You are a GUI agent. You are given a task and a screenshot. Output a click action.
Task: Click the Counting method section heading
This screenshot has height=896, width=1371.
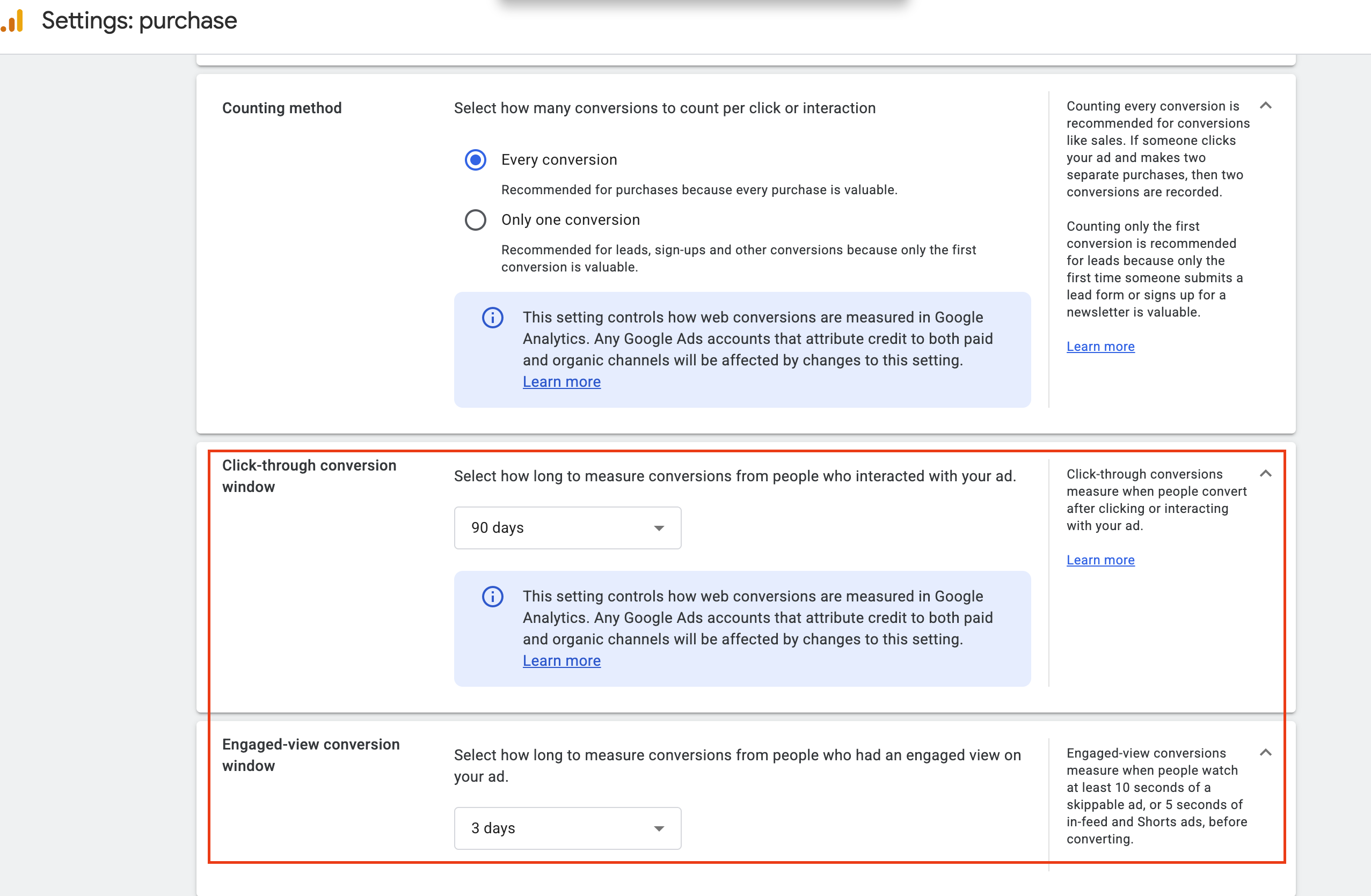pos(282,108)
